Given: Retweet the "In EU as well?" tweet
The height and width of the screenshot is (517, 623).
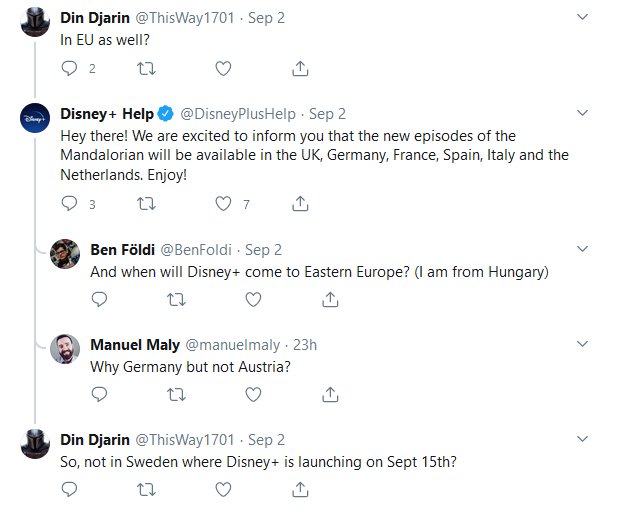Looking at the screenshot, I should coord(146,69).
